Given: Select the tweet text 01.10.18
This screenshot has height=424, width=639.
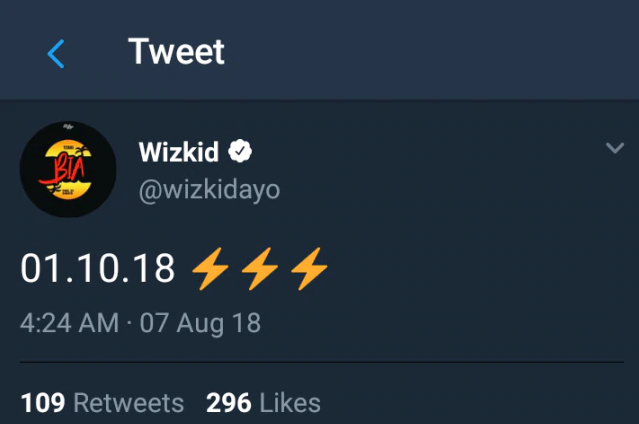Looking at the screenshot, I should click(x=98, y=268).
